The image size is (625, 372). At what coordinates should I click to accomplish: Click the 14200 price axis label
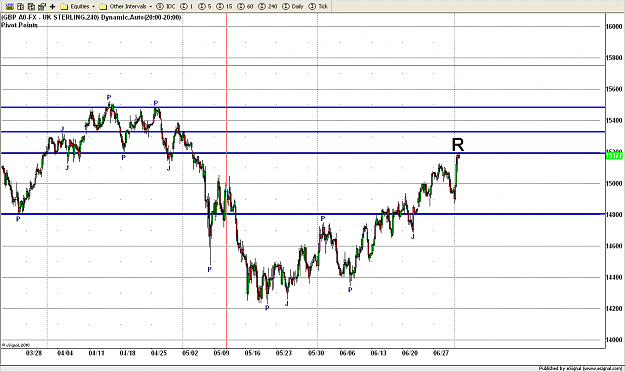(614, 309)
